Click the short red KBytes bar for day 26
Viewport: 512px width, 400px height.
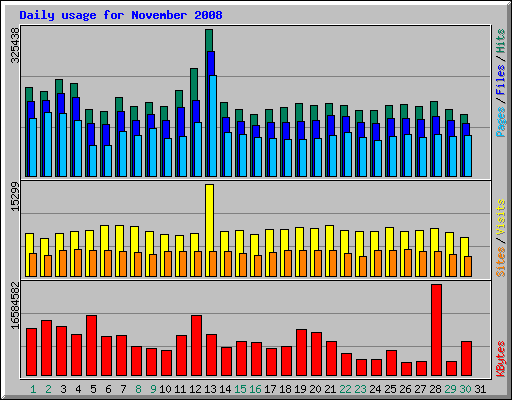click(x=406, y=369)
